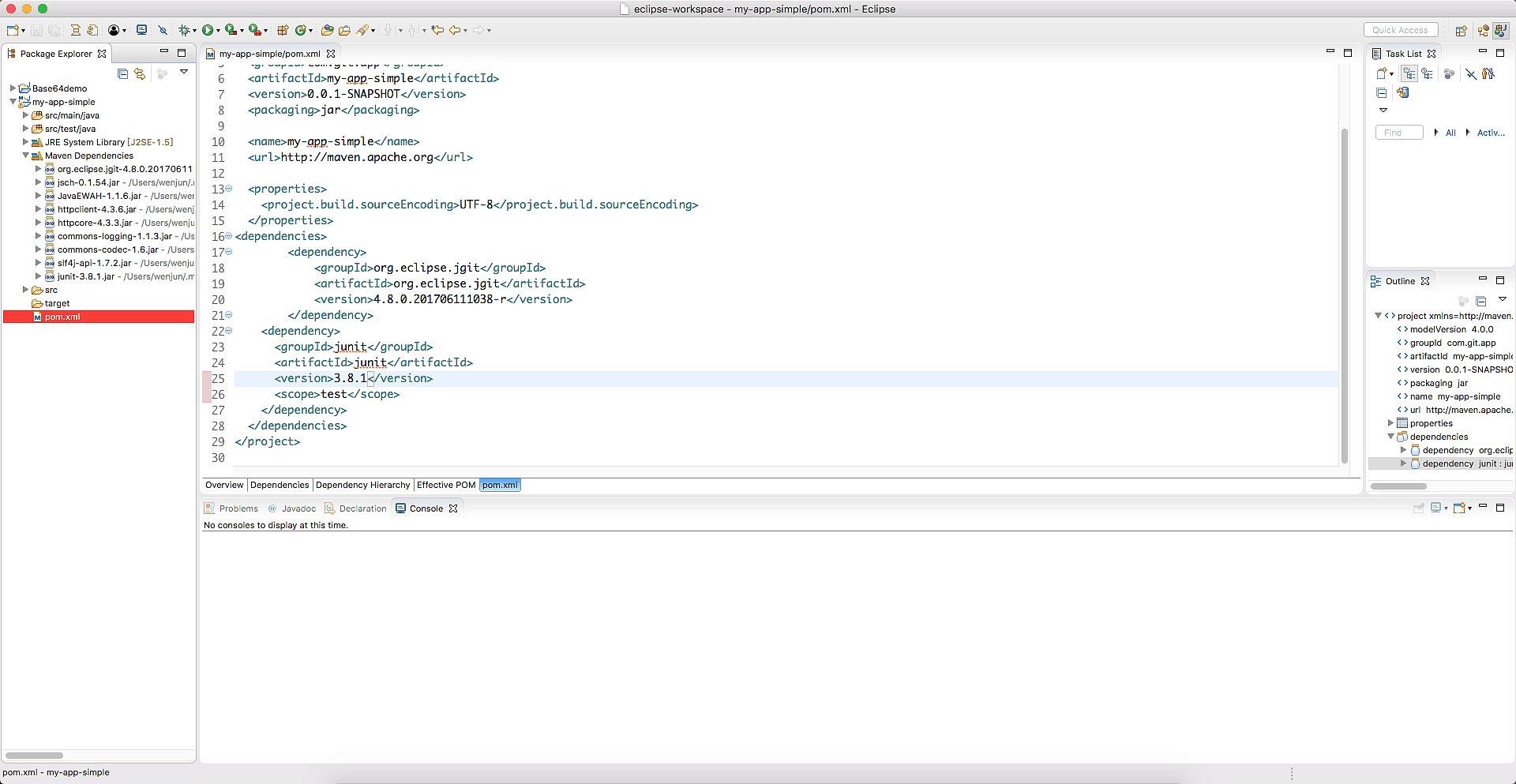1516x784 pixels.
Task: Click Collapse All in Package Explorer
Action: click(122, 73)
